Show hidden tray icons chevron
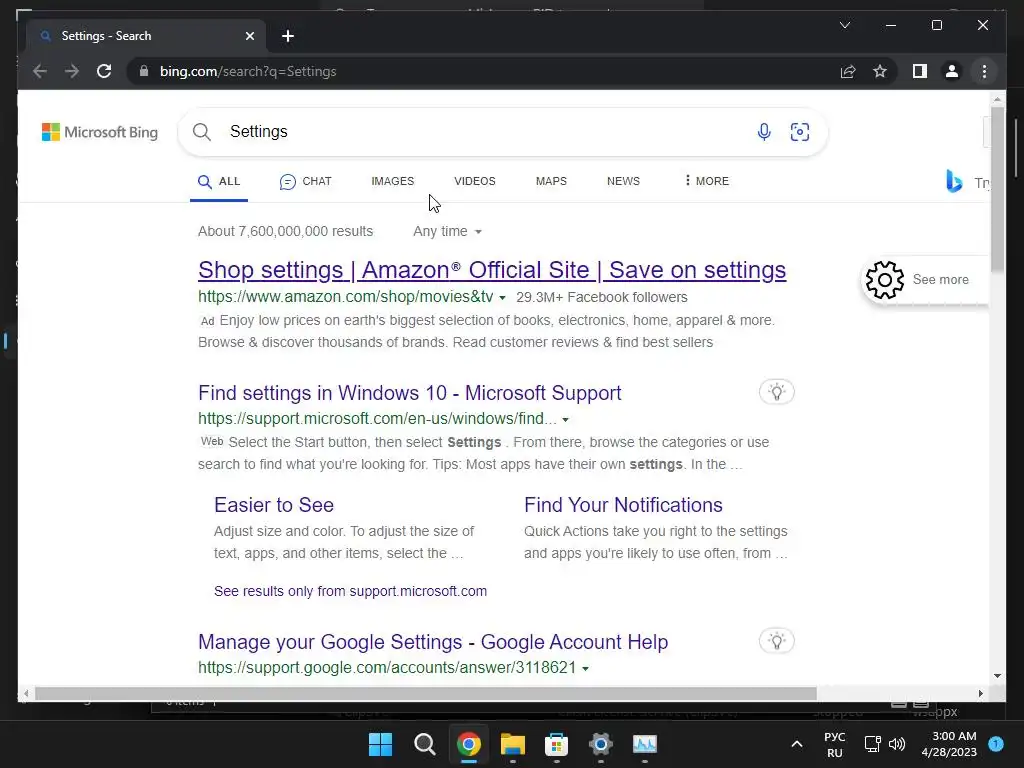This screenshot has width=1024, height=768. click(797, 744)
